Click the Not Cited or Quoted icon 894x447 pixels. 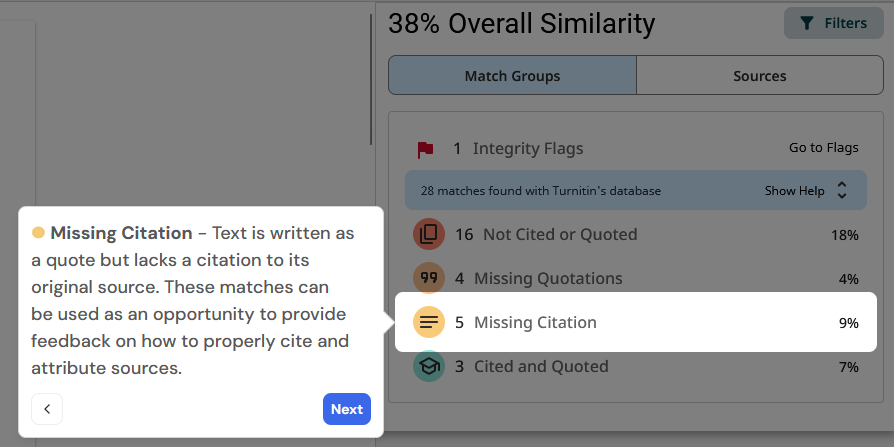(x=429, y=235)
